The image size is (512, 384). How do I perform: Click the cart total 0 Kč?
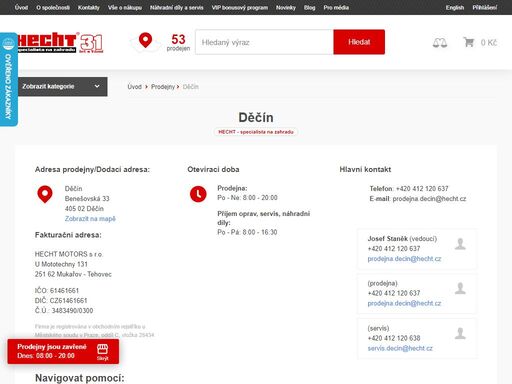(489, 43)
